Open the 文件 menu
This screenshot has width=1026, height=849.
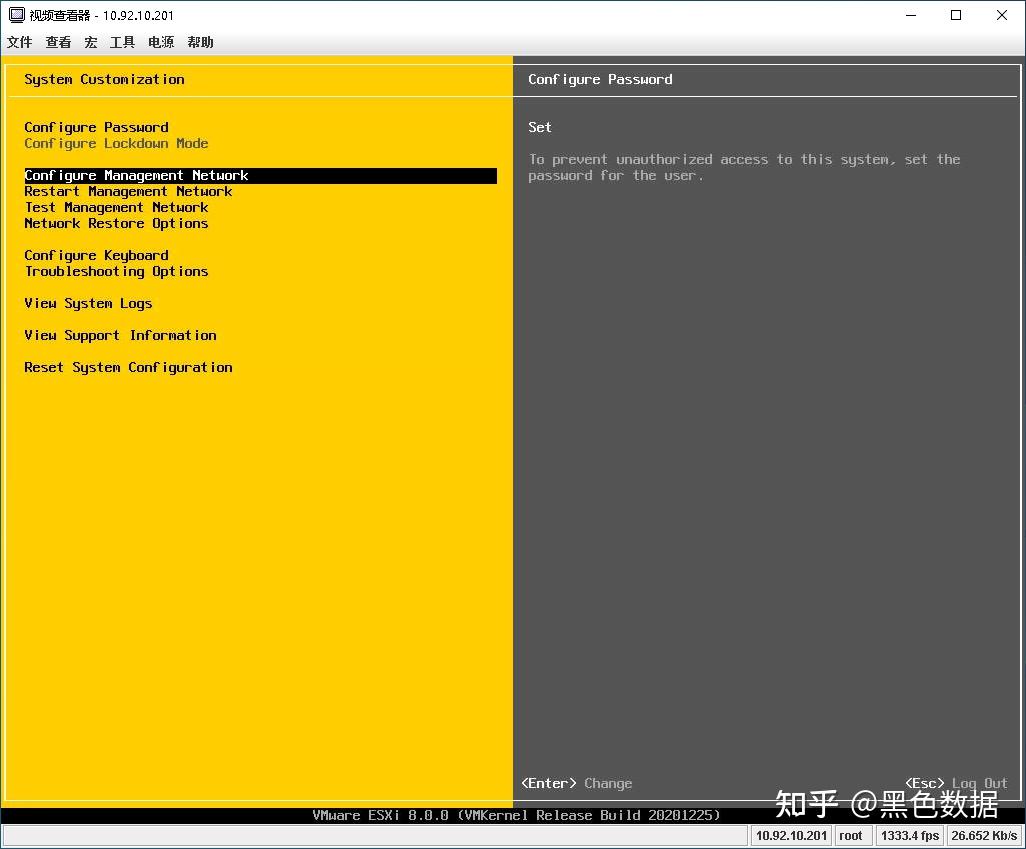tap(19, 42)
